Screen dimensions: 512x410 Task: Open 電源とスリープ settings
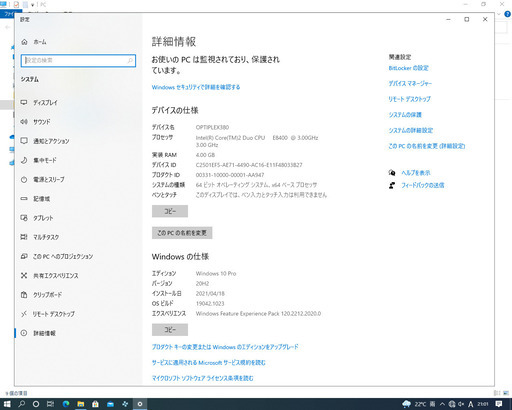[x=48, y=180]
